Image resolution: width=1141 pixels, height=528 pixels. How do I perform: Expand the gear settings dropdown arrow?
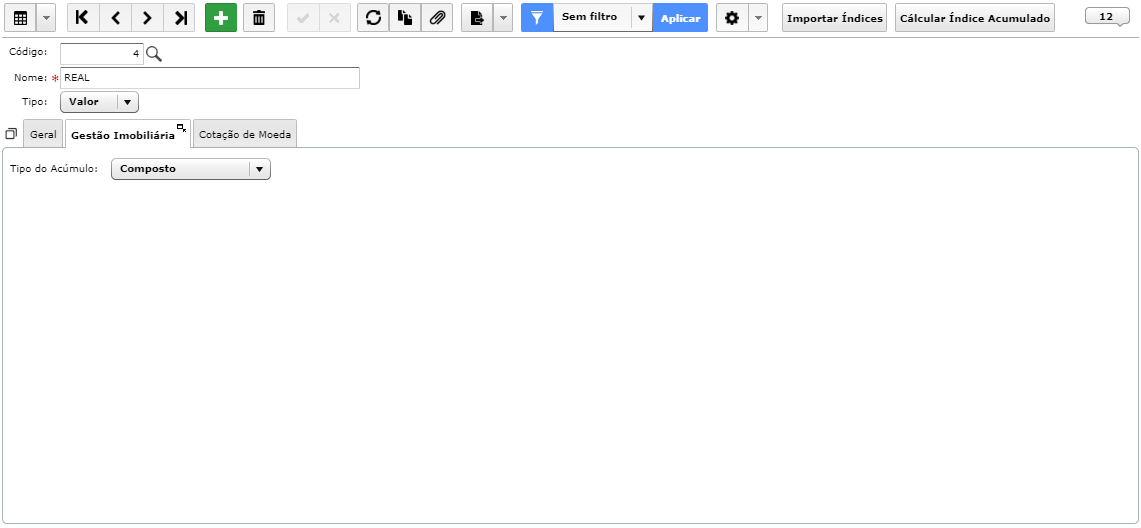point(758,18)
